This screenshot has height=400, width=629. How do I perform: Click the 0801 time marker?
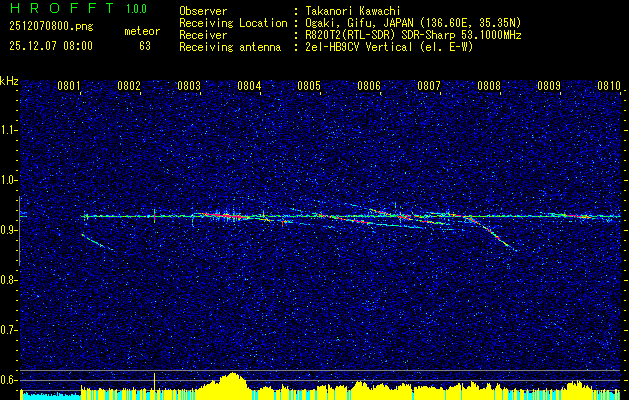[x=68, y=86]
